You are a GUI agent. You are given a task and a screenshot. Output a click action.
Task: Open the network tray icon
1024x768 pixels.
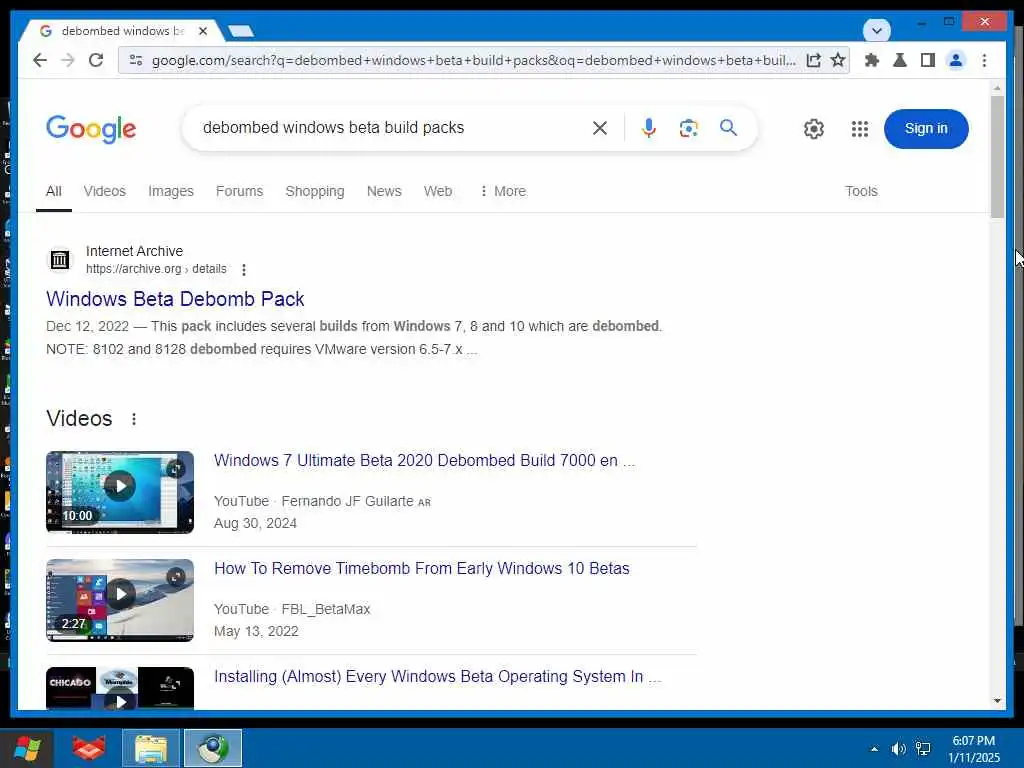(923, 749)
